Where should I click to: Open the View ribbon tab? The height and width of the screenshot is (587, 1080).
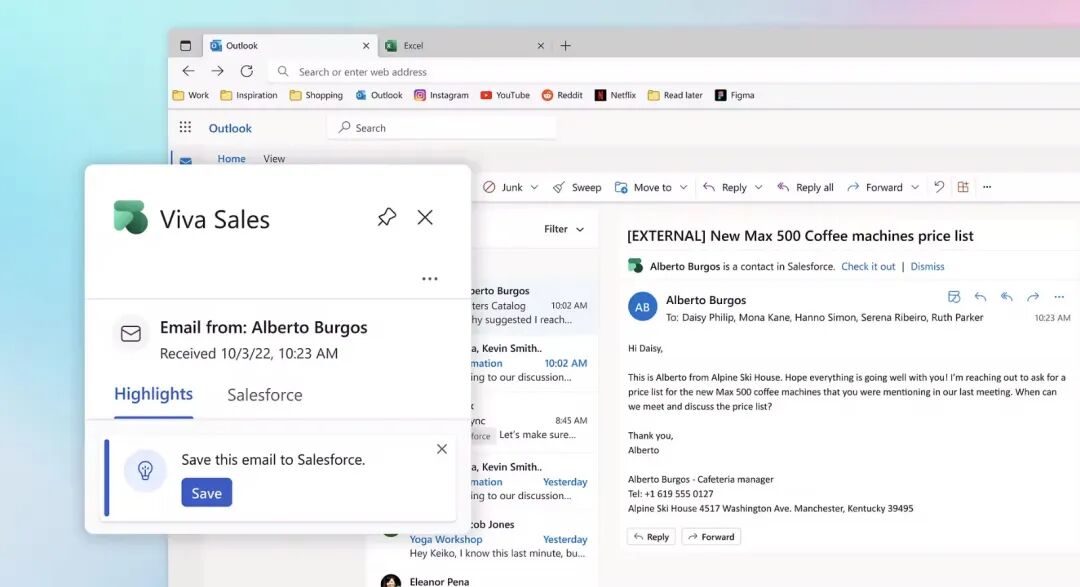point(274,158)
